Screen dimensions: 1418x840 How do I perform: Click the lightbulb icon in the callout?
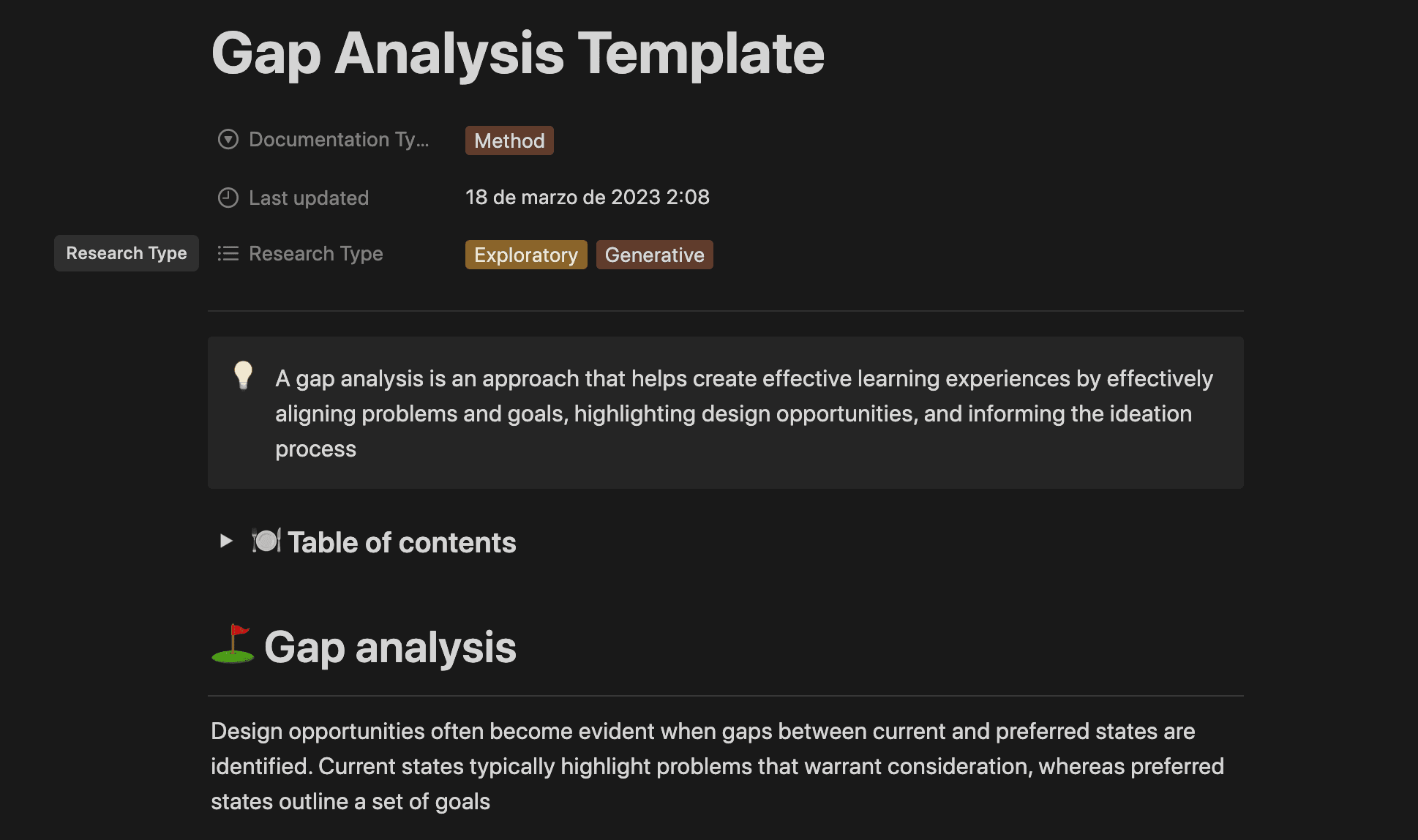pyautogui.click(x=244, y=376)
